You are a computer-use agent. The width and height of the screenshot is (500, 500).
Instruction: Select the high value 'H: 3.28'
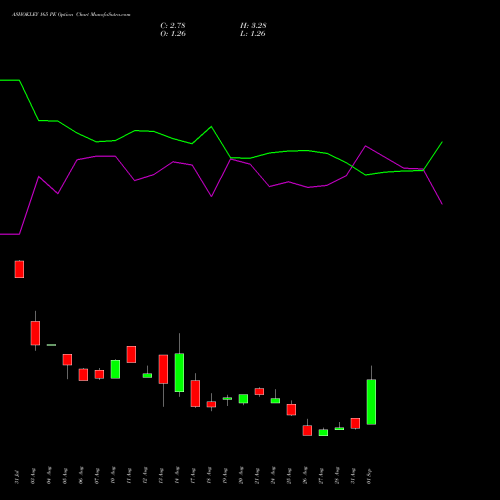click(253, 26)
